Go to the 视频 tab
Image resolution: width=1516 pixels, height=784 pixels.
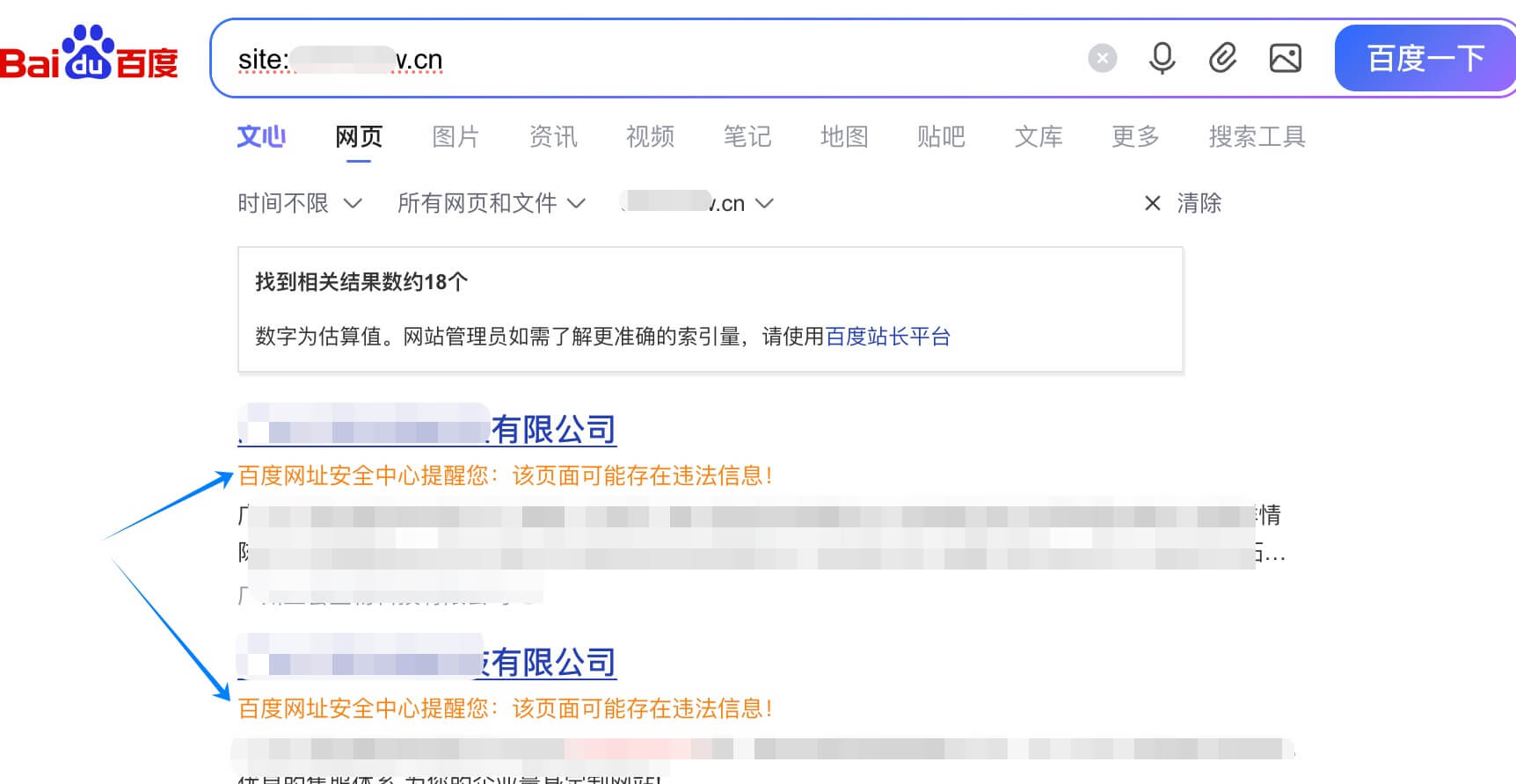click(650, 136)
